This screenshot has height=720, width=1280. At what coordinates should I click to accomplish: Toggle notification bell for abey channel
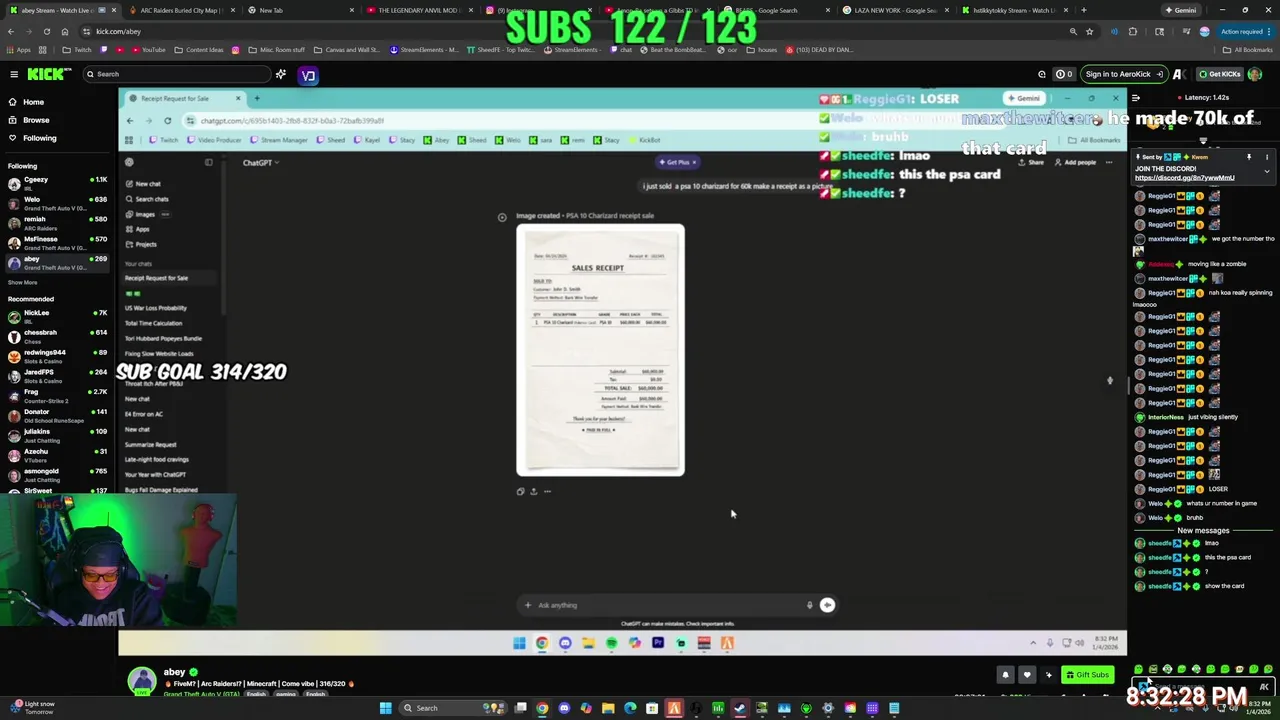pos(1005,675)
